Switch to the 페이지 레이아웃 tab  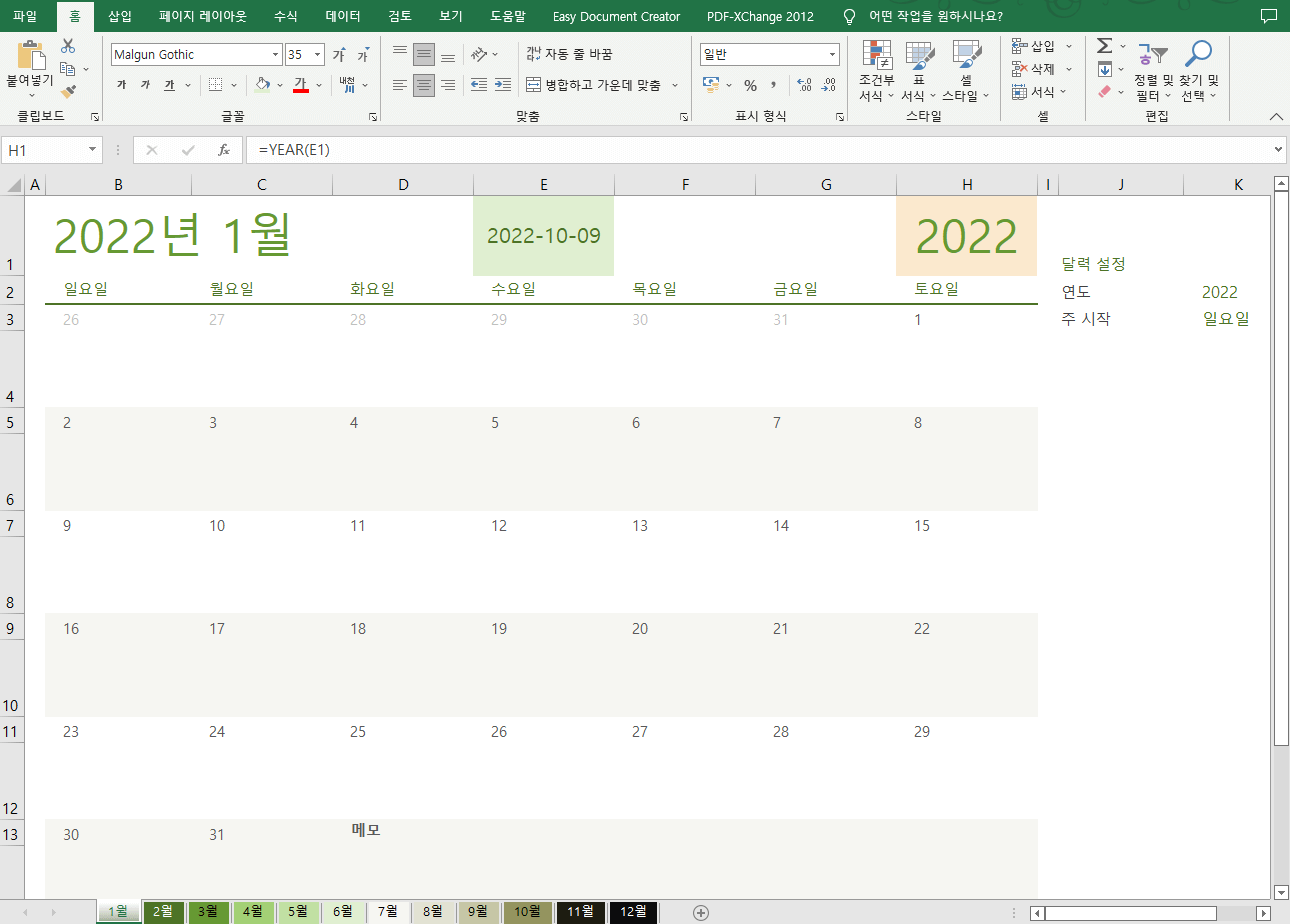point(202,16)
